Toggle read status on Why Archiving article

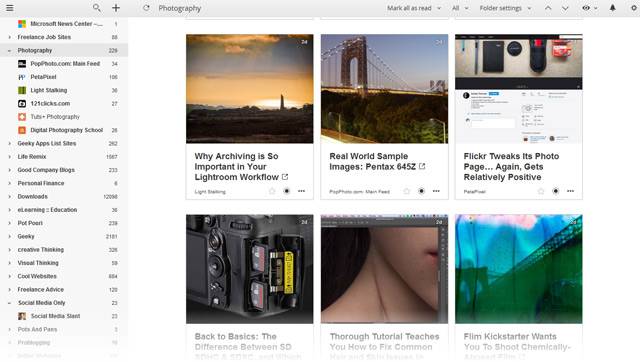[x=287, y=191]
